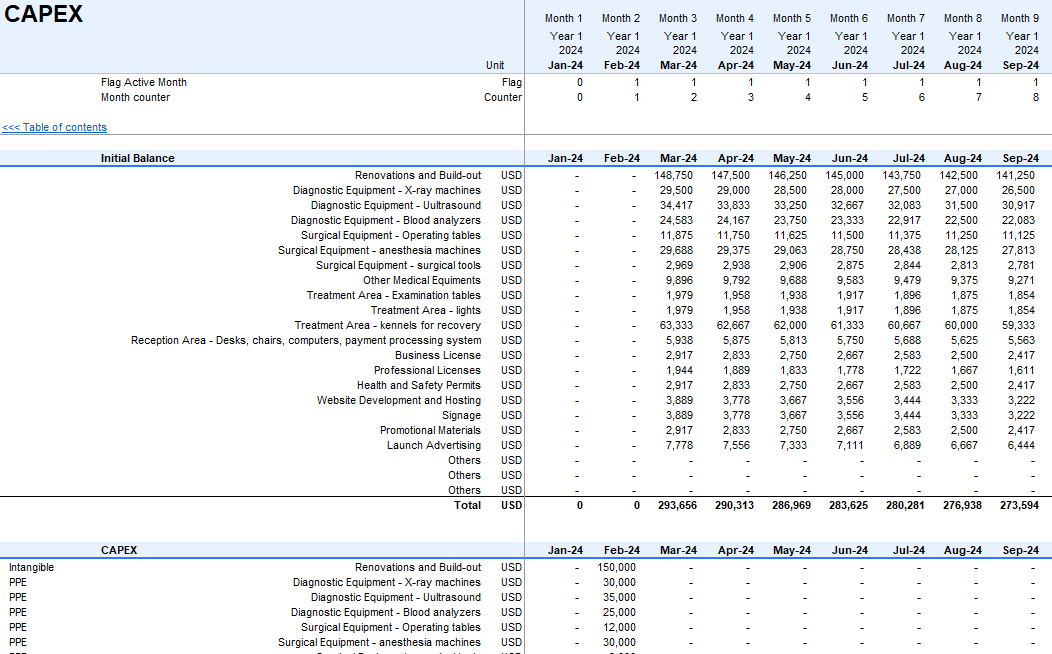Viewport: 1052px width, 654px height.
Task: Open the Table of contents link
Action: click(55, 128)
